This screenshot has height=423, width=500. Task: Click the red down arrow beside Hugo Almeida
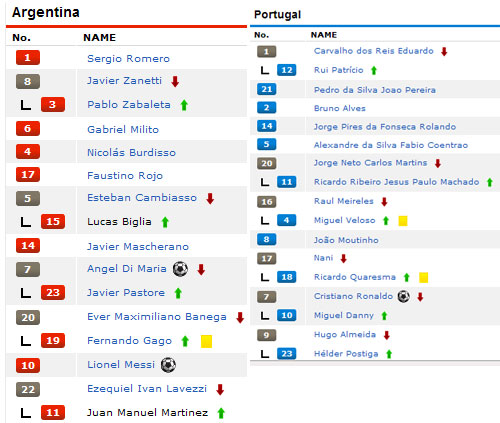click(387, 335)
